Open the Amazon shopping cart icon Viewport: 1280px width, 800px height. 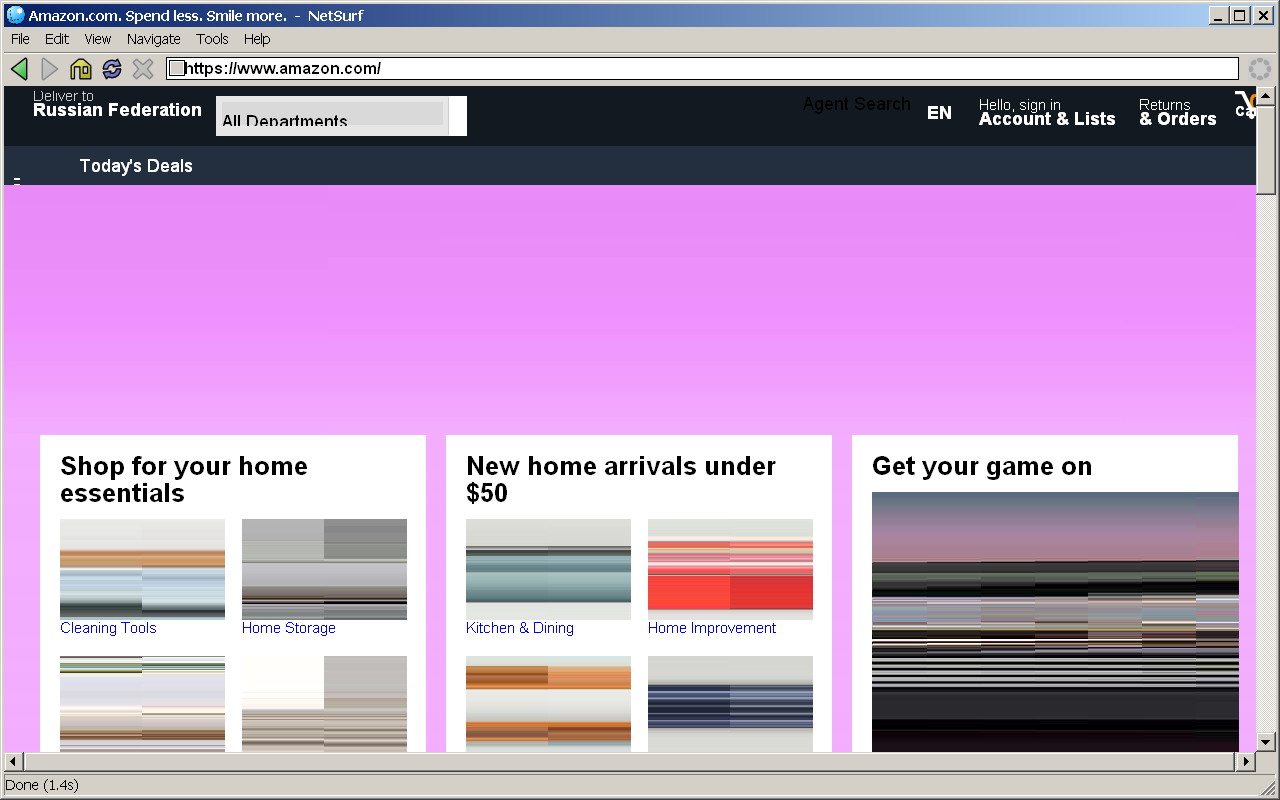coord(1244,104)
